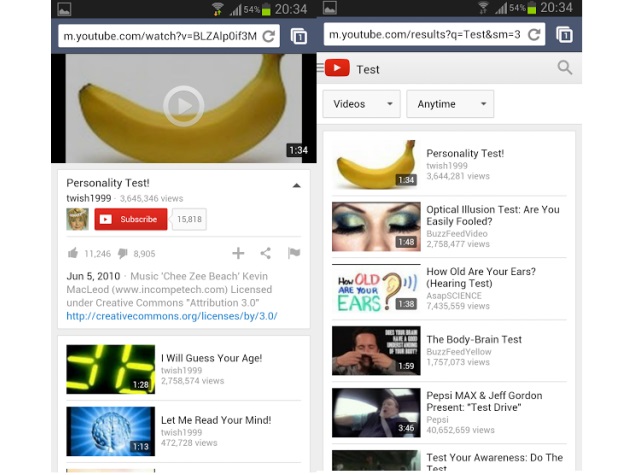Screen dimensions: 635x475
Task: Click '7,435,559 views' text
Action: [458, 306]
